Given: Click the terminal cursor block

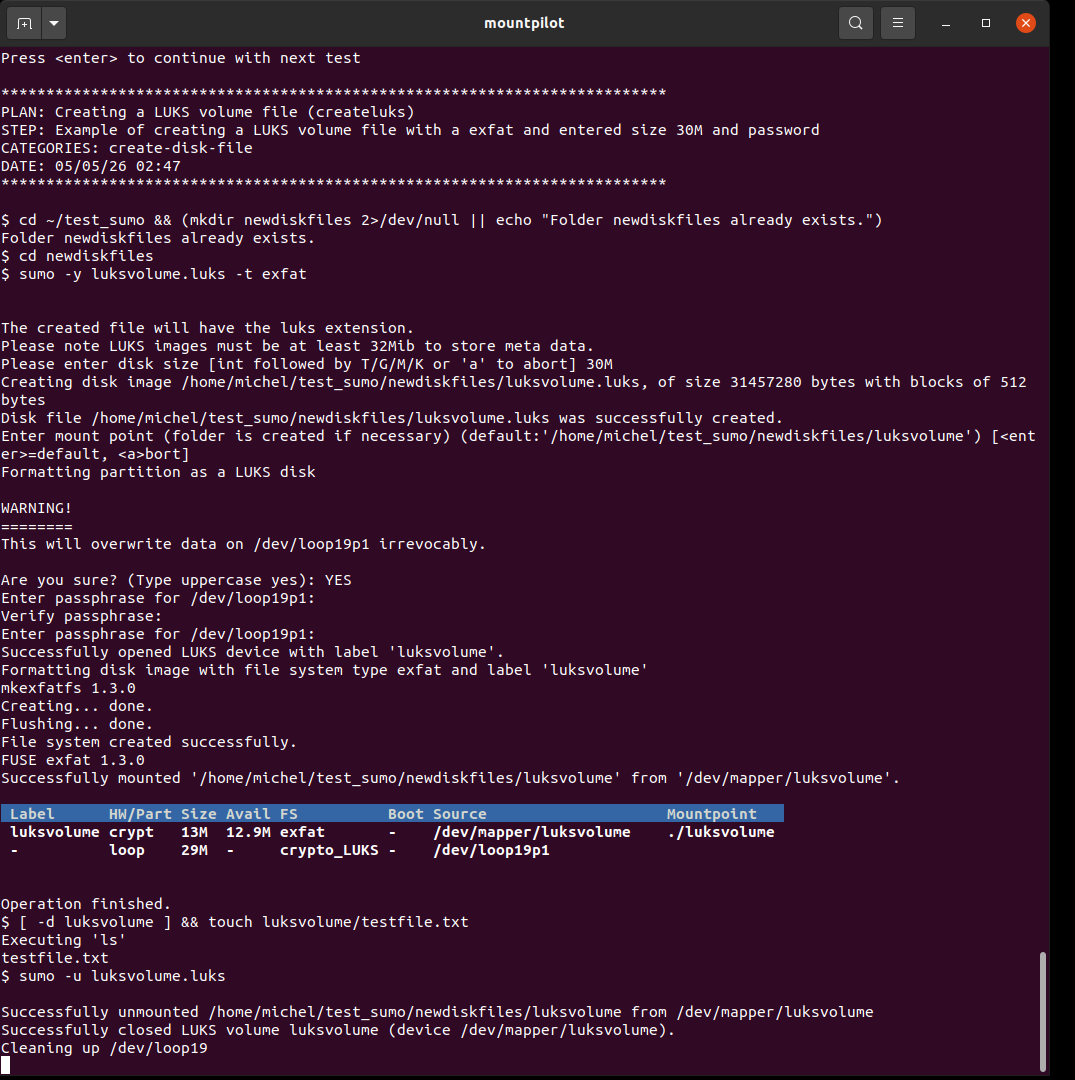Looking at the screenshot, I should [x=6, y=1066].
